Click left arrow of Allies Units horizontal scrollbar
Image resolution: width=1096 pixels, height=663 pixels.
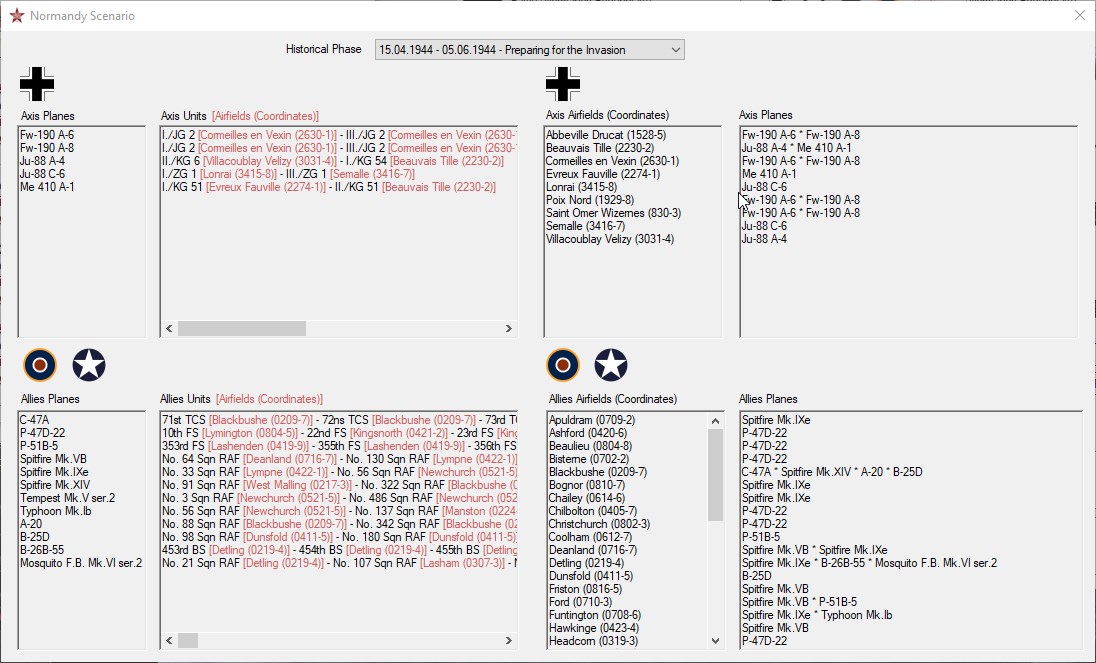click(169, 640)
